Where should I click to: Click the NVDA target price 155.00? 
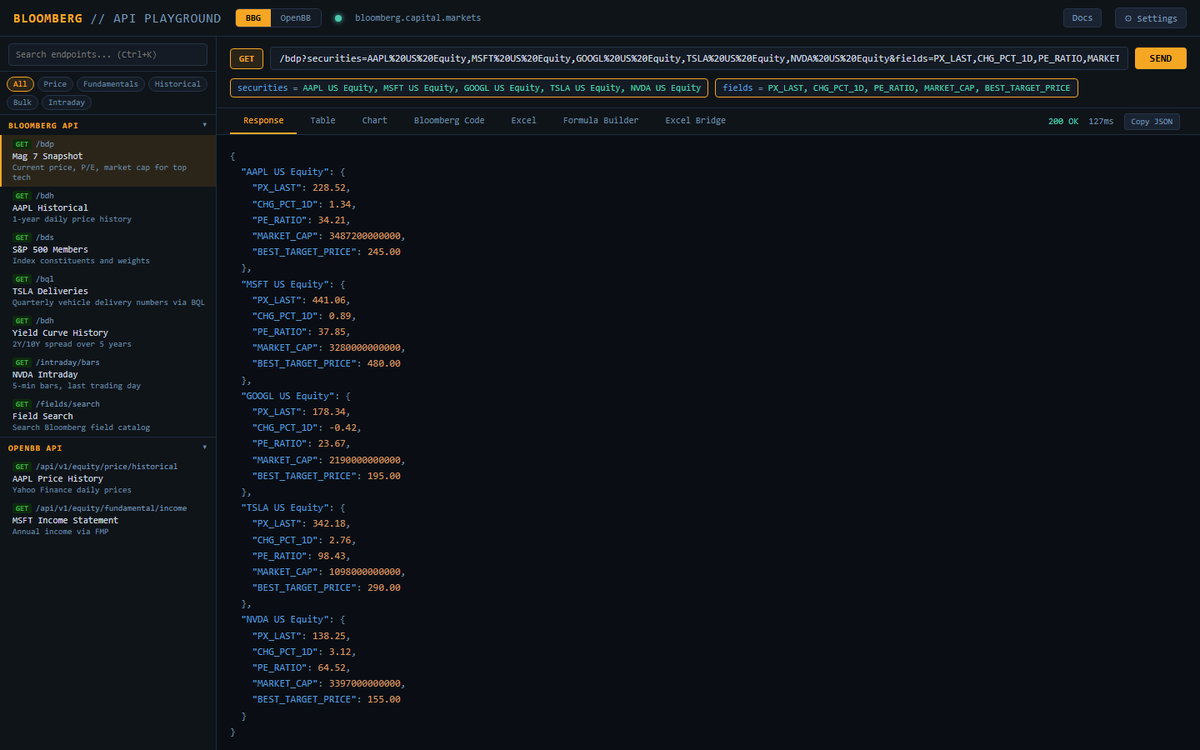[383, 698]
